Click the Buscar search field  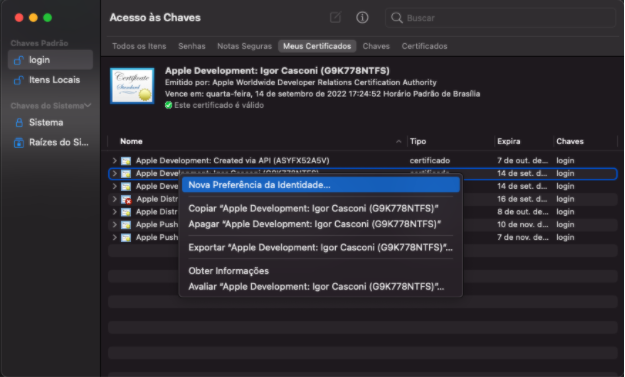[500, 18]
